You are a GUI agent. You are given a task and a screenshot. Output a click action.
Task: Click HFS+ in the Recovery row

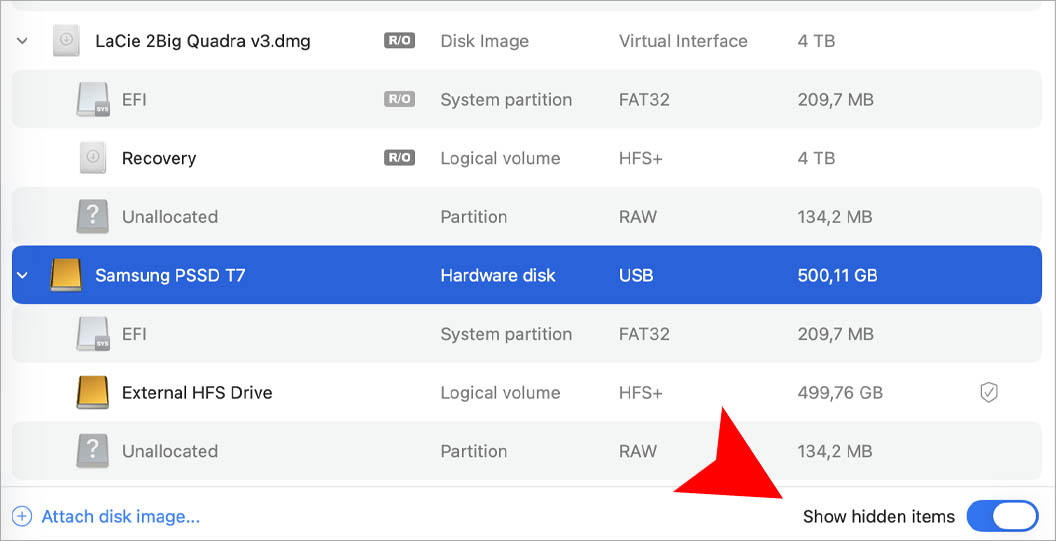pyautogui.click(x=640, y=158)
